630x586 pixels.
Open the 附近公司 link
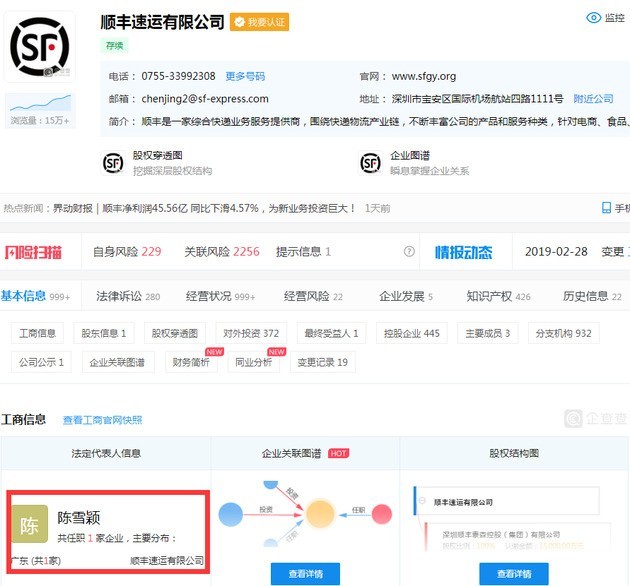[x=593, y=99]
